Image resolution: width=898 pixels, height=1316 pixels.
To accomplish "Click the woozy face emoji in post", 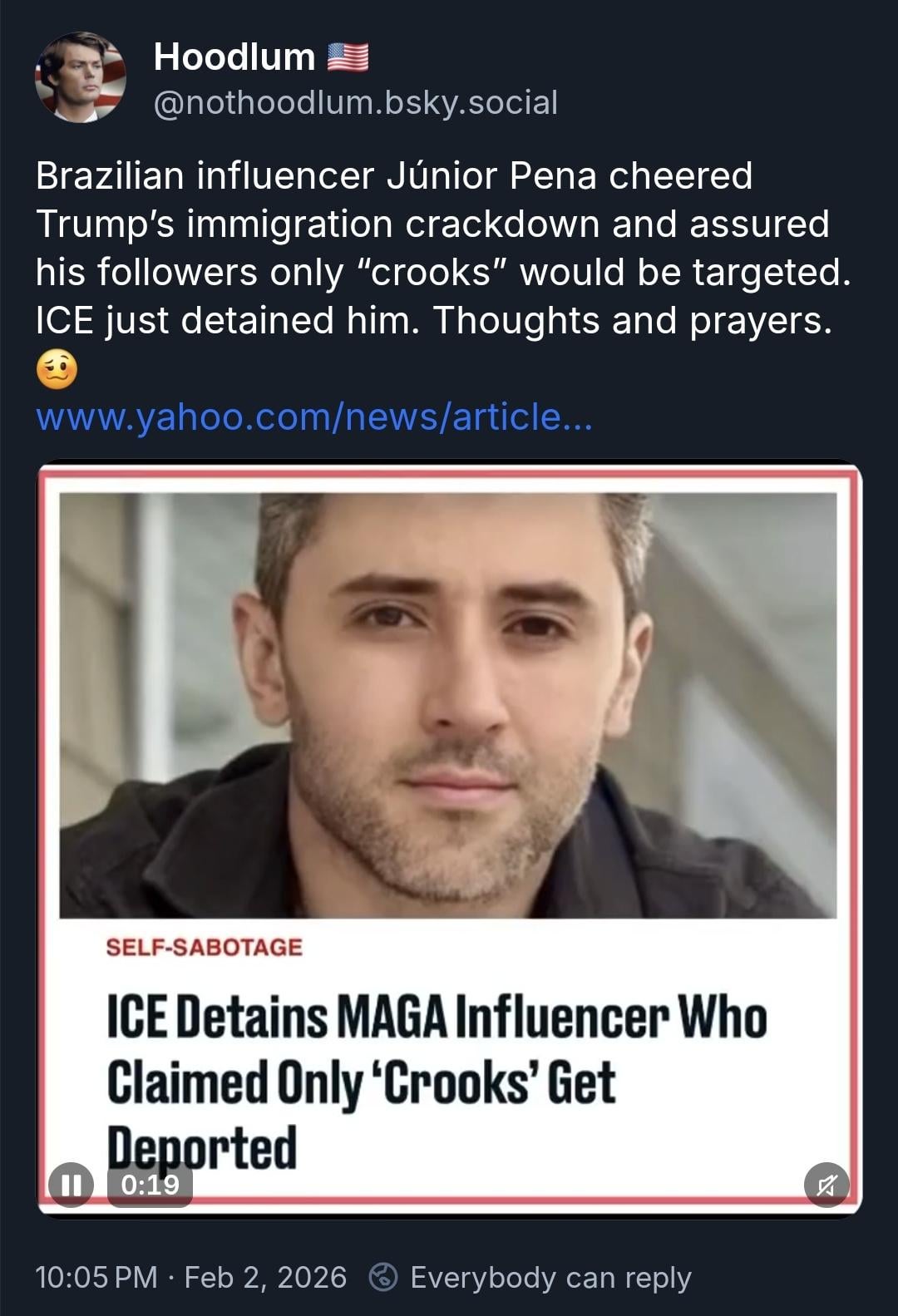I will pyautogui.click(x=57, y=369).
